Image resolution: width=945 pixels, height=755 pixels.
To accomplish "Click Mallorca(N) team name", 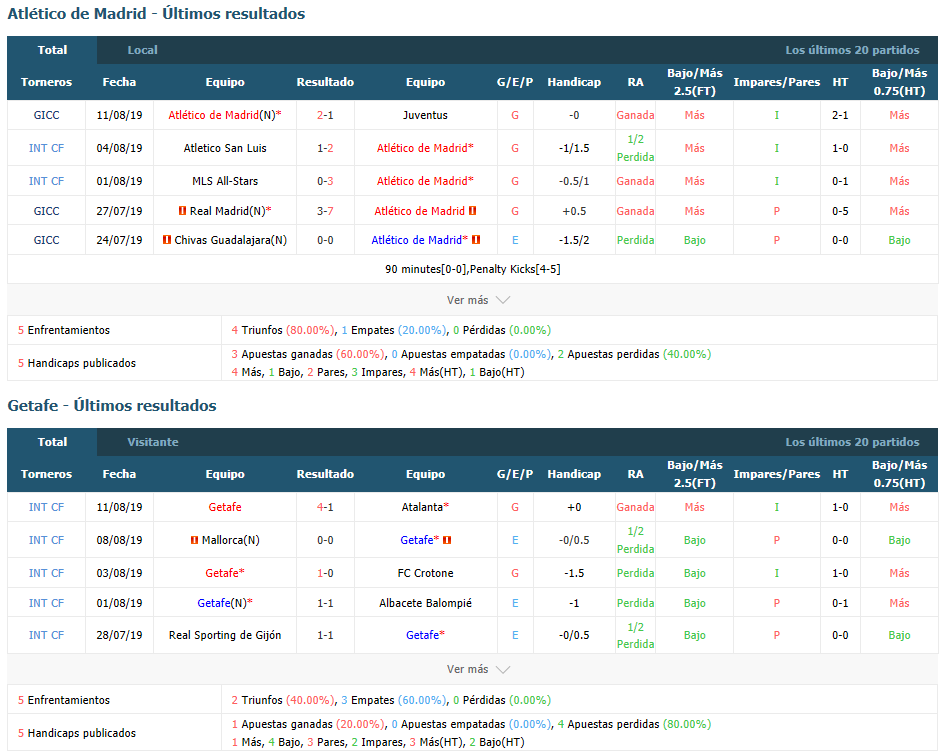I will [231, 540].
